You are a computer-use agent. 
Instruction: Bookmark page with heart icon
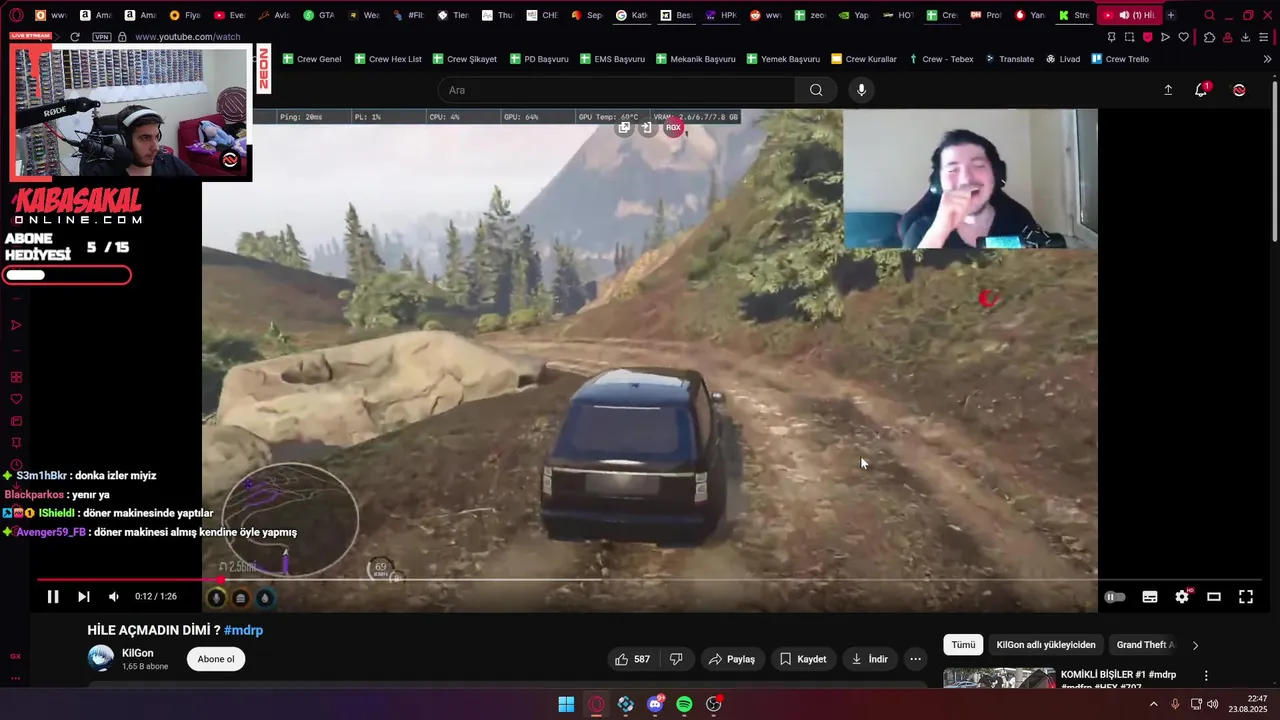[1184, 37]
